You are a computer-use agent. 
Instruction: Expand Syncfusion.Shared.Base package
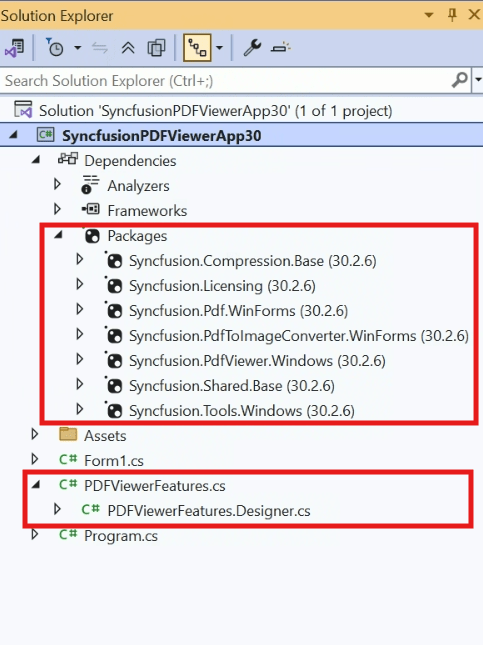[x=80, y=384]
